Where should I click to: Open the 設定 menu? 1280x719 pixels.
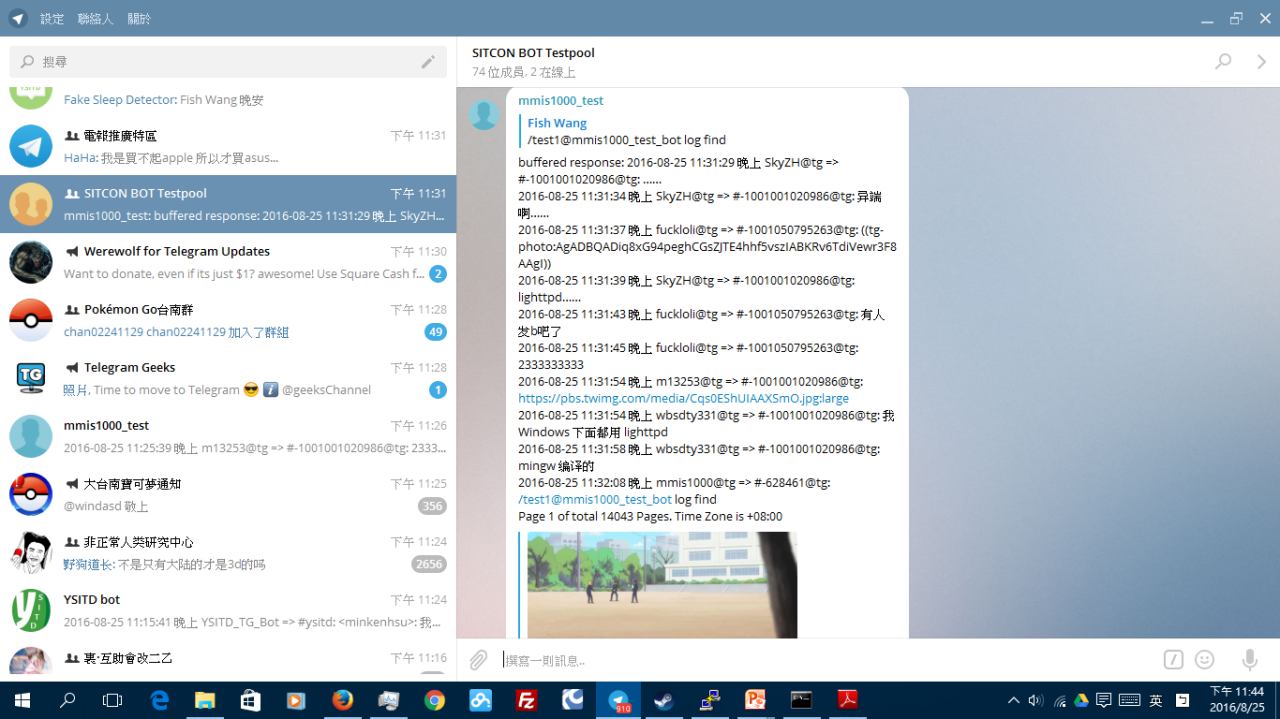(x=52, y=19)
